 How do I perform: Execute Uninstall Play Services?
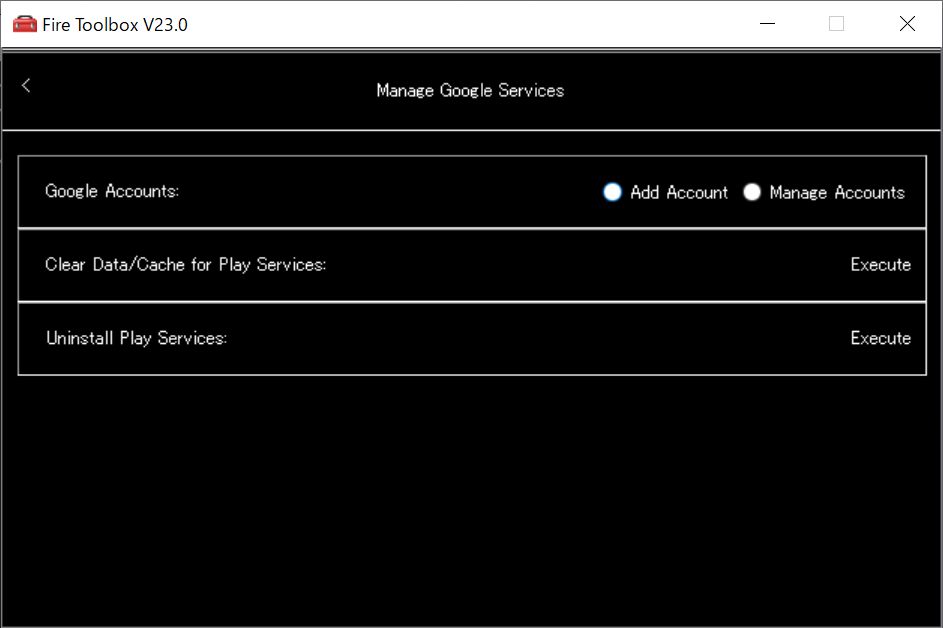pyautogui.click(x=880, y=338)
